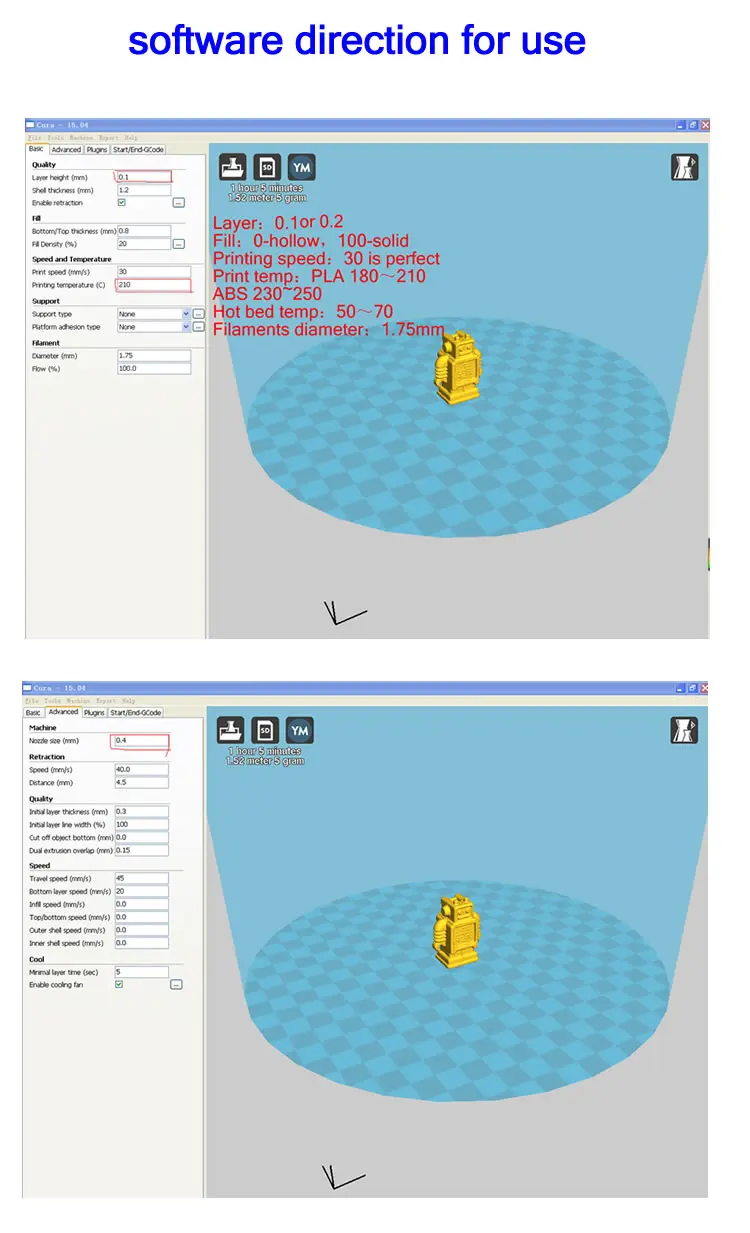Toggle the Enable retraction checkbox
The width and height of the screenshot is (750, 1233).
pyautogui.click(x=121, y=202)
